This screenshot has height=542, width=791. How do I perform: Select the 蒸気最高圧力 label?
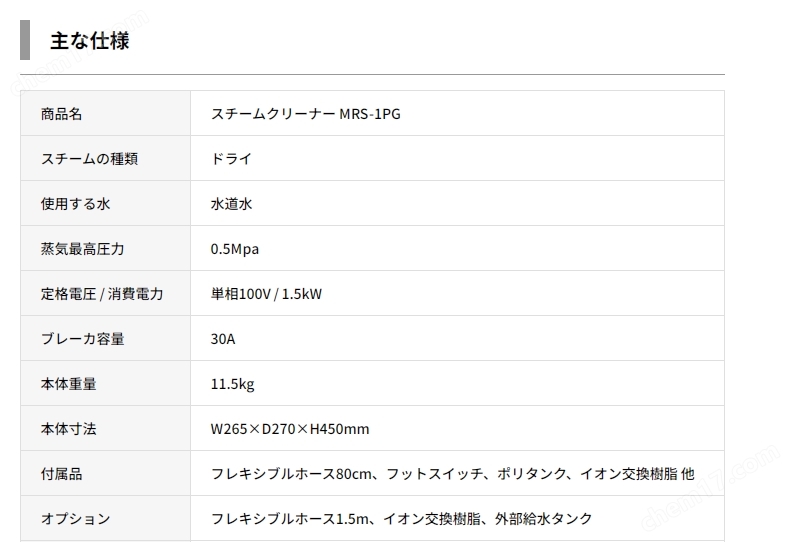pyautogui.click(x=82, y=248)
